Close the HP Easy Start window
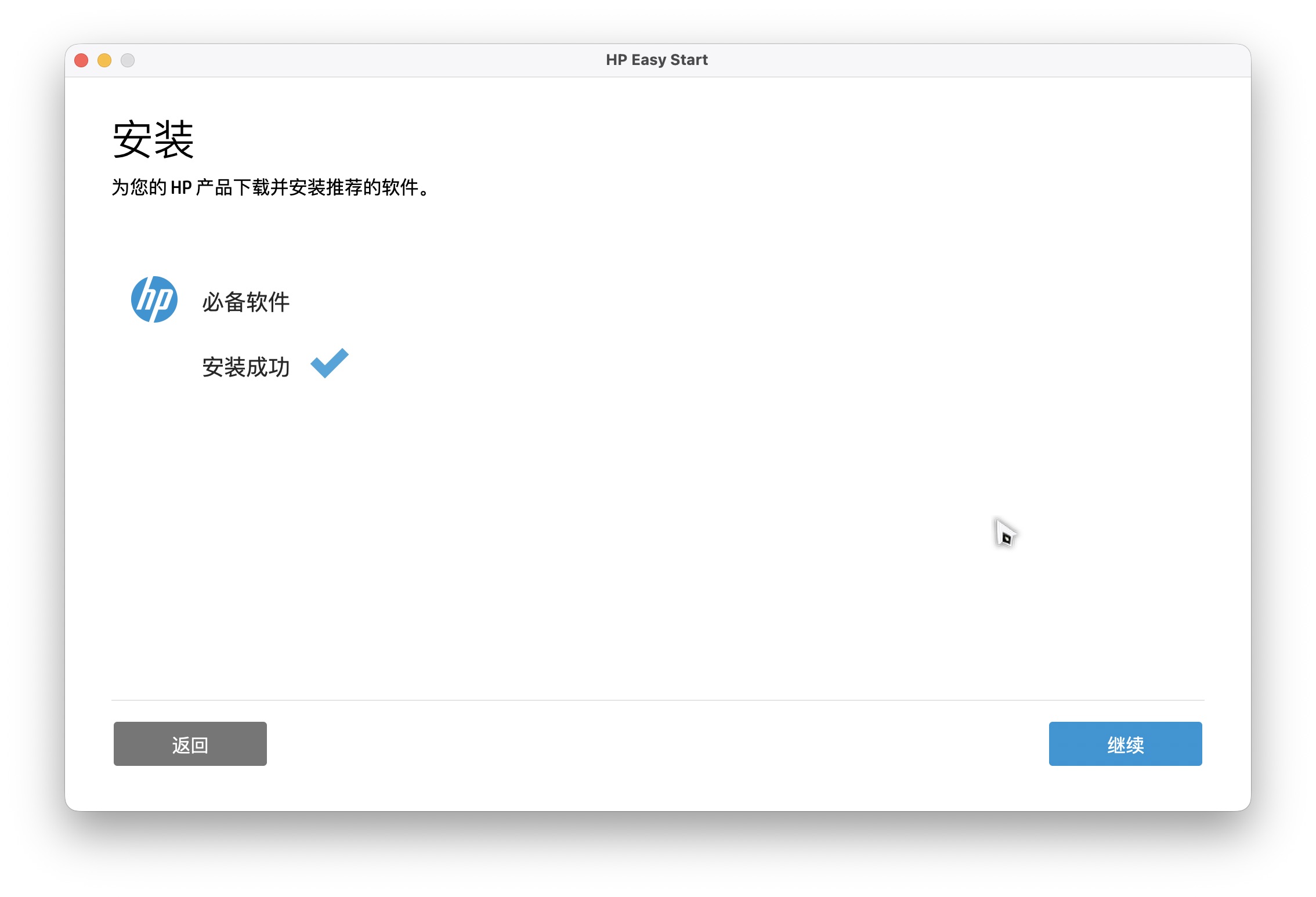This screenshot has height=897, width=1316. click(x=81, y=60)
